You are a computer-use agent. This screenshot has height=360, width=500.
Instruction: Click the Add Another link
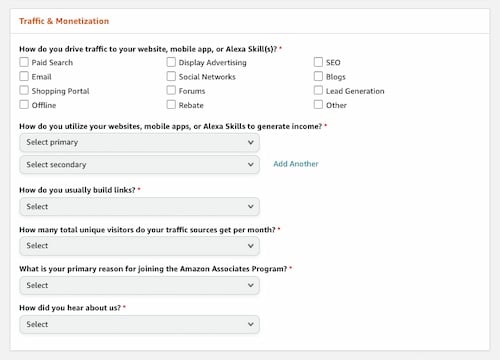296,164
